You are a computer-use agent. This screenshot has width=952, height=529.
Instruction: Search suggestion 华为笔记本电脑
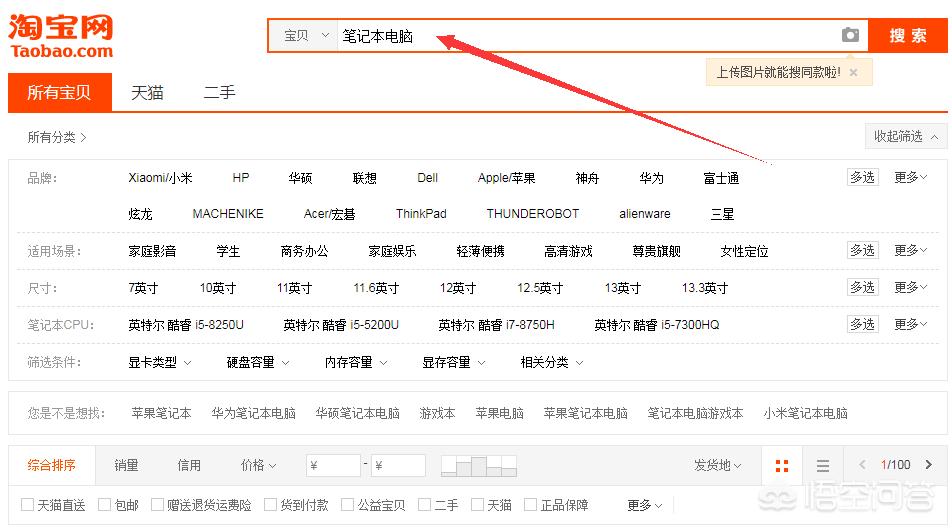click(254, 414)
